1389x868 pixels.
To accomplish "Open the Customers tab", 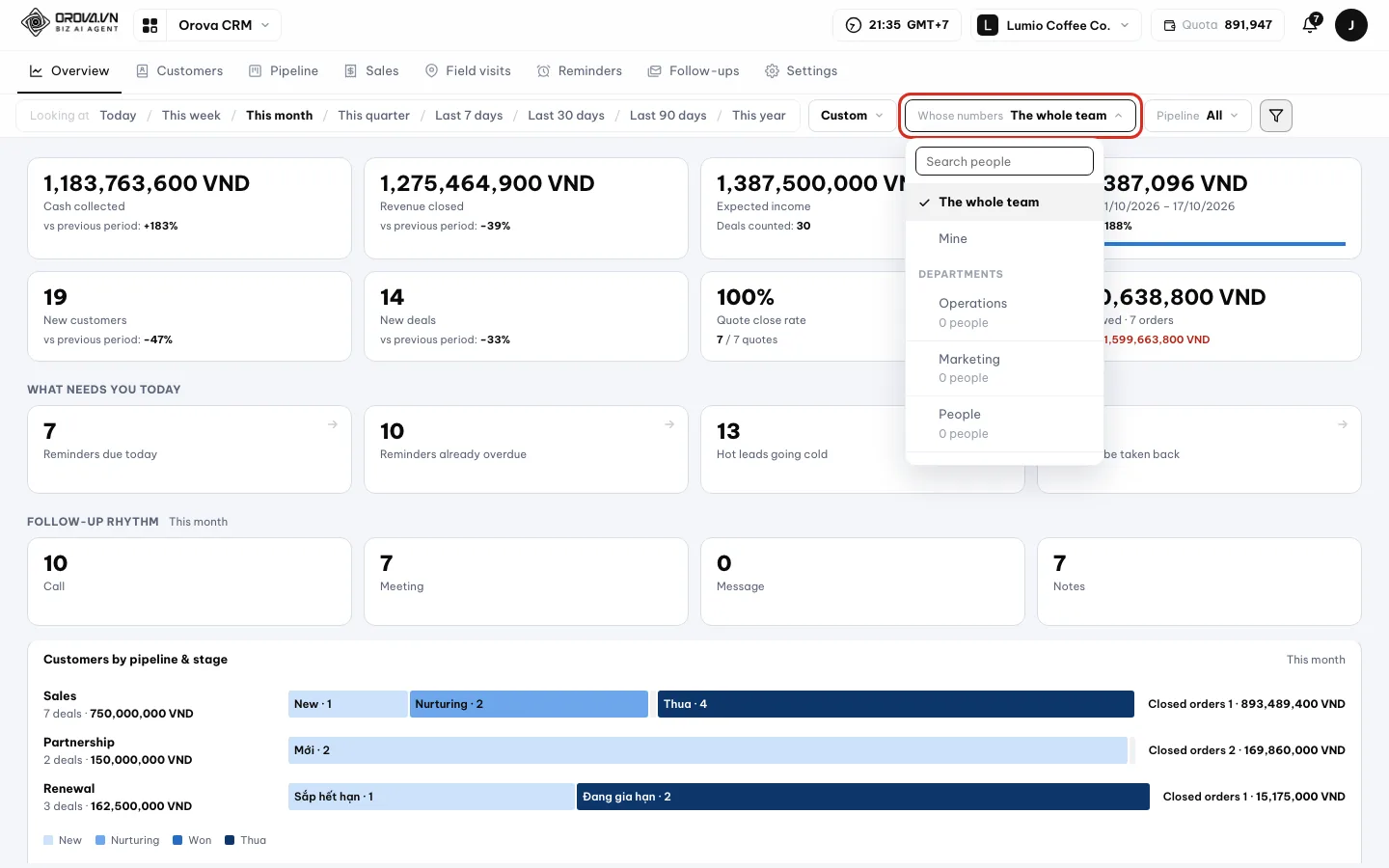I will 179,71.
